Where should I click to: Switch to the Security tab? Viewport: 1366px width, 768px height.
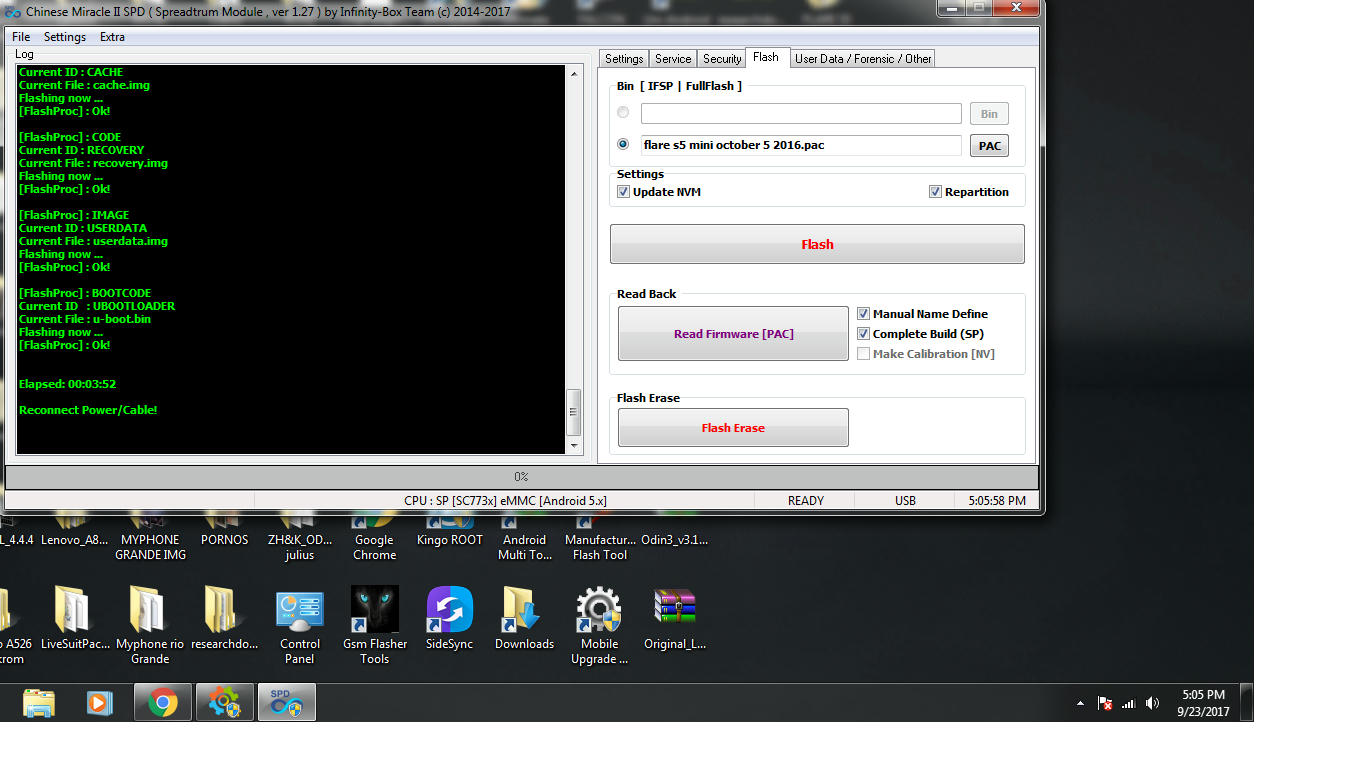[721, 59]
